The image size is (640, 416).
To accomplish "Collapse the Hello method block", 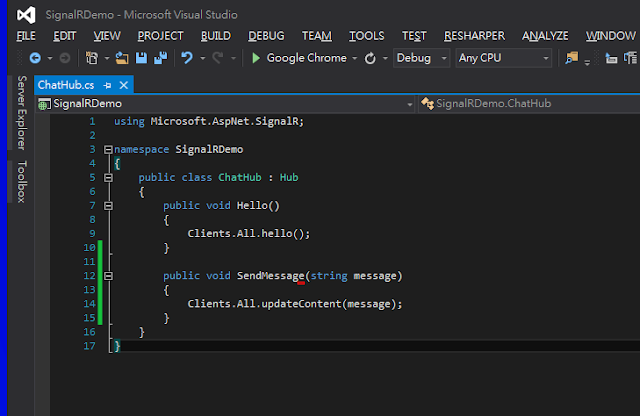I will (108, 206).
